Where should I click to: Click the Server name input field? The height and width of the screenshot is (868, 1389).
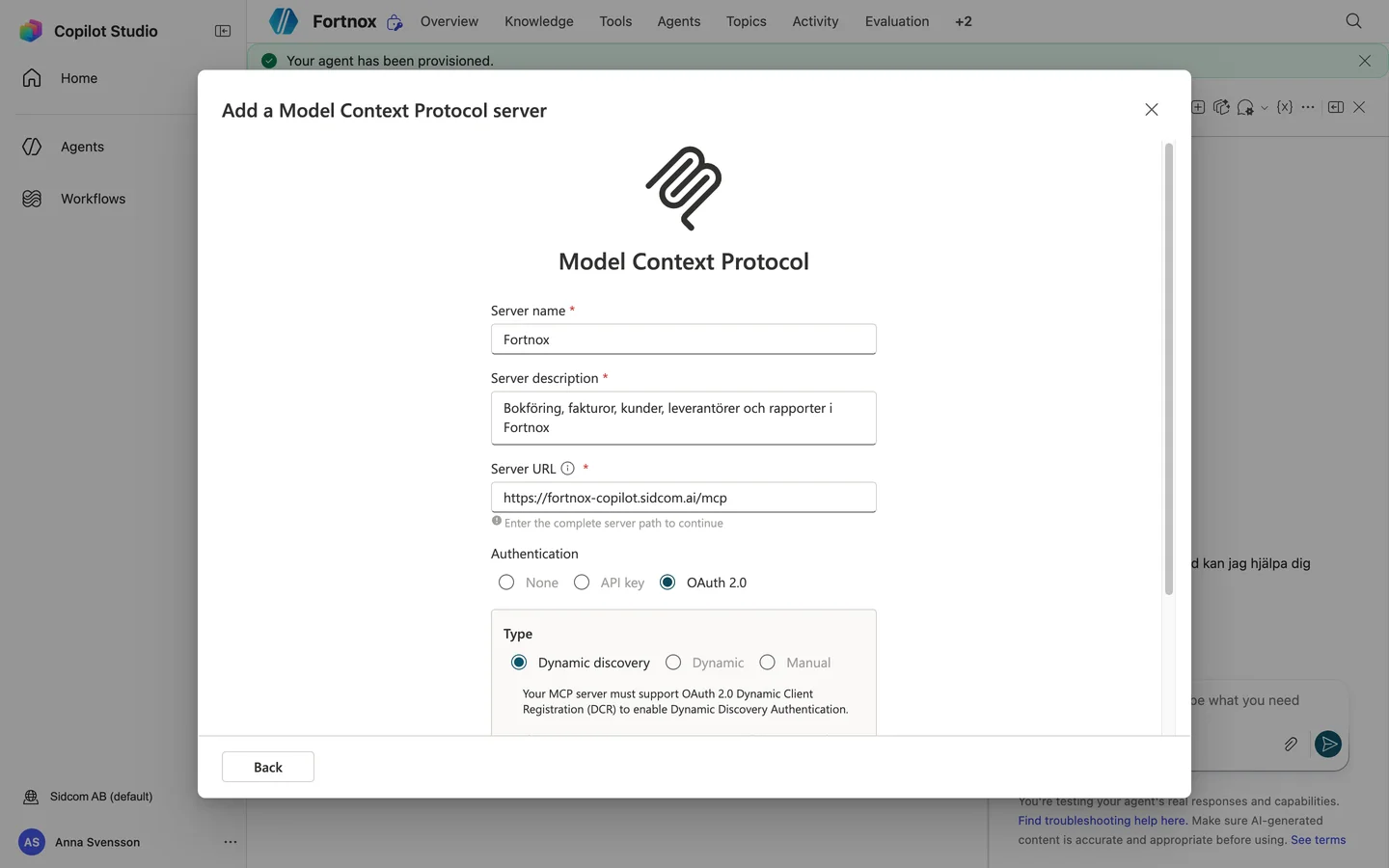[x=684, y=339]
